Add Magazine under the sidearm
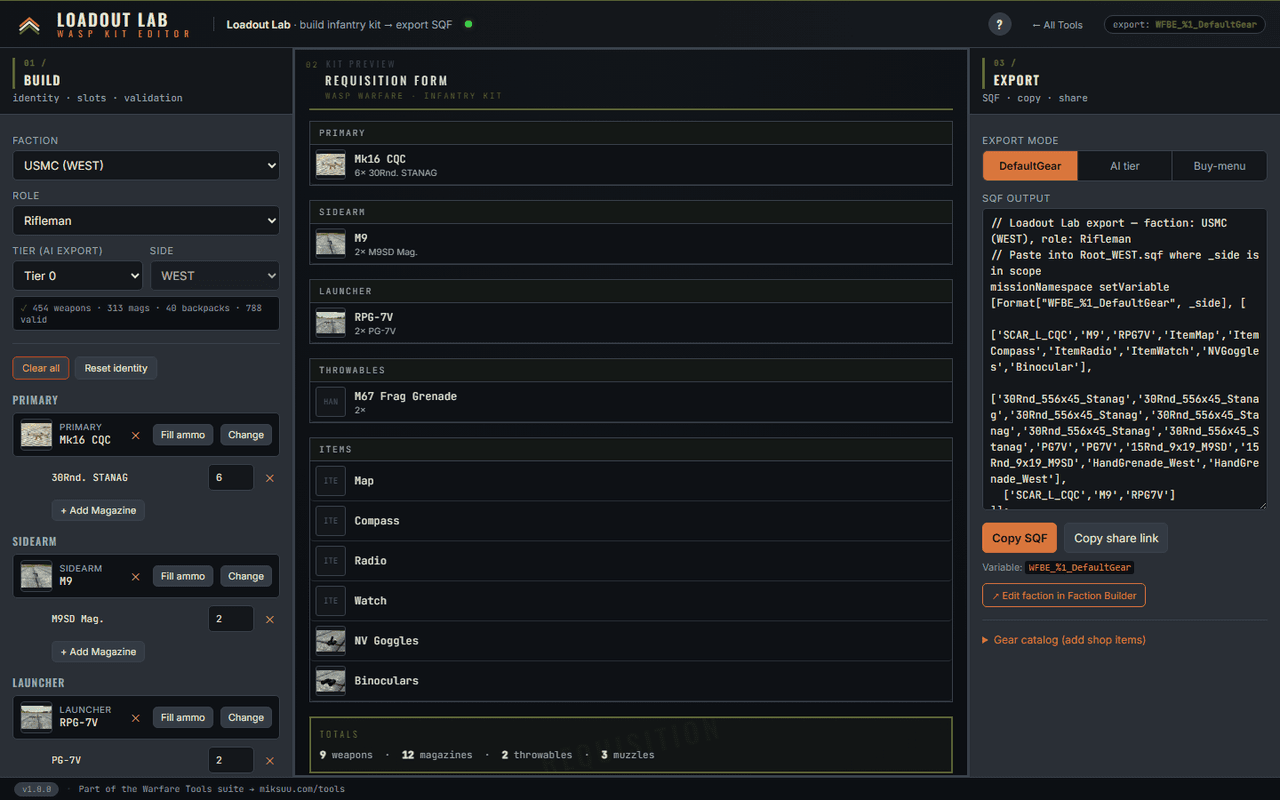The height and width of the screenshot is (800, 1280). click(99, 651)
